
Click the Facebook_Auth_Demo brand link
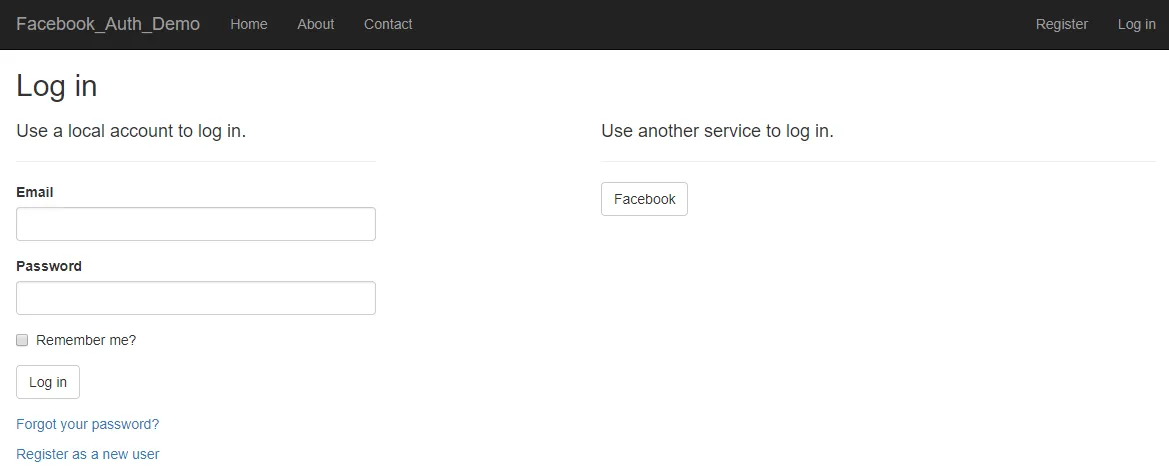point(108,24)
